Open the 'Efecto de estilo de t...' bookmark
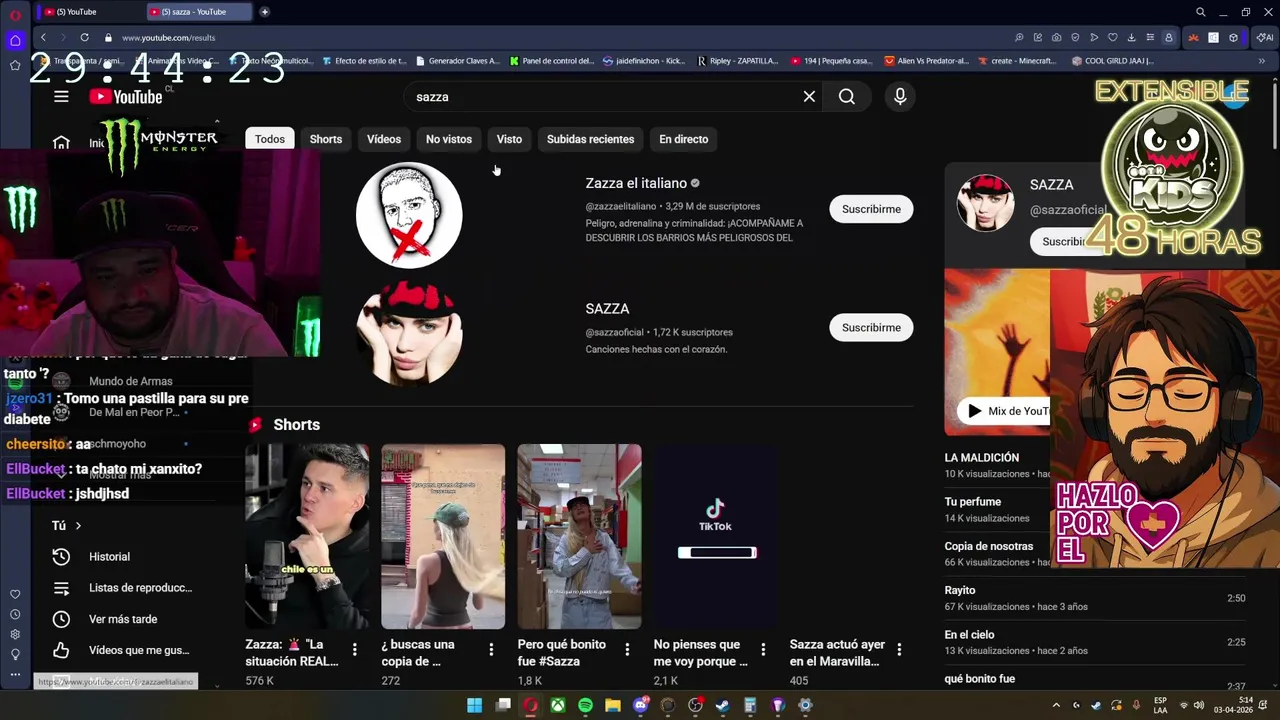Viewport: 1280px width, 720px height. [364, 61]
